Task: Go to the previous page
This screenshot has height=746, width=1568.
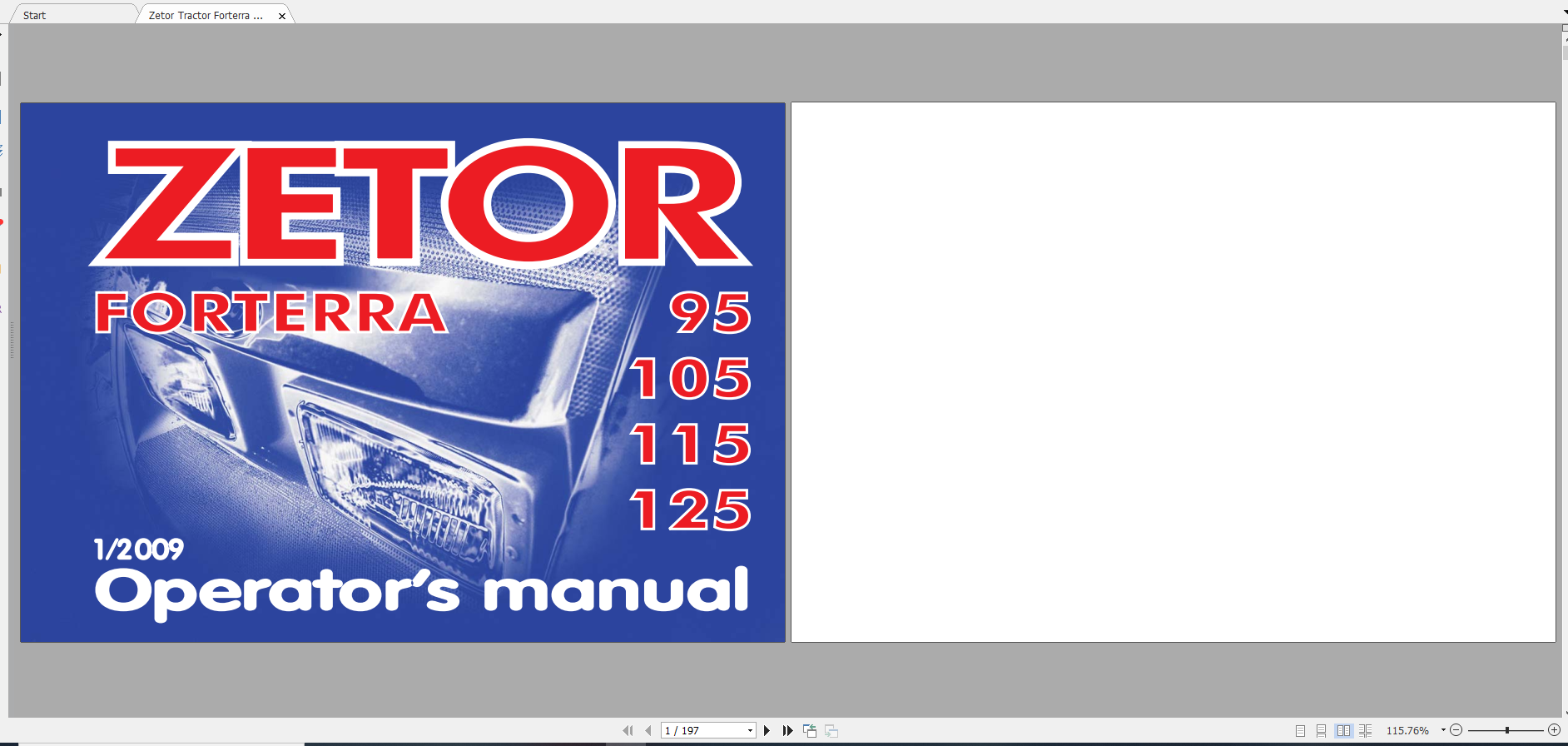Action: (x=648, y=730)
